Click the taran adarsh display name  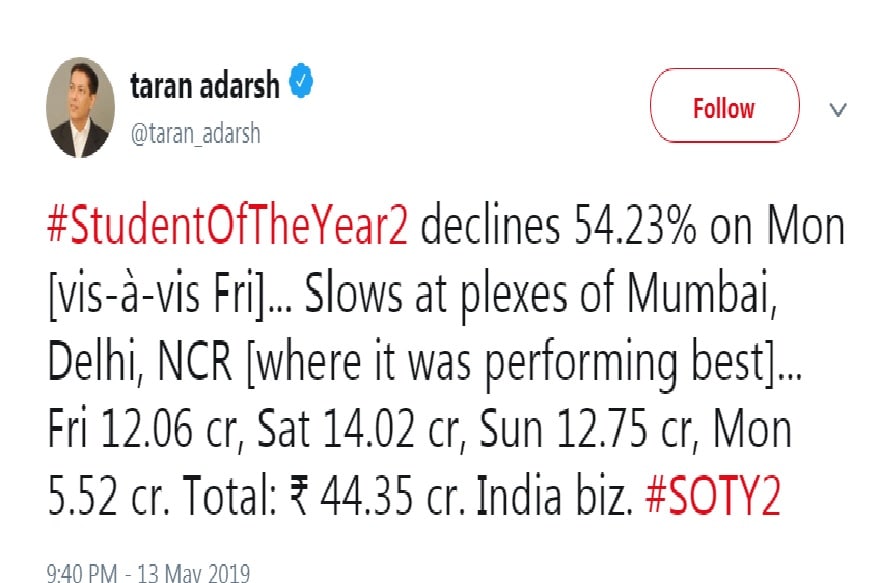(205, 85)
